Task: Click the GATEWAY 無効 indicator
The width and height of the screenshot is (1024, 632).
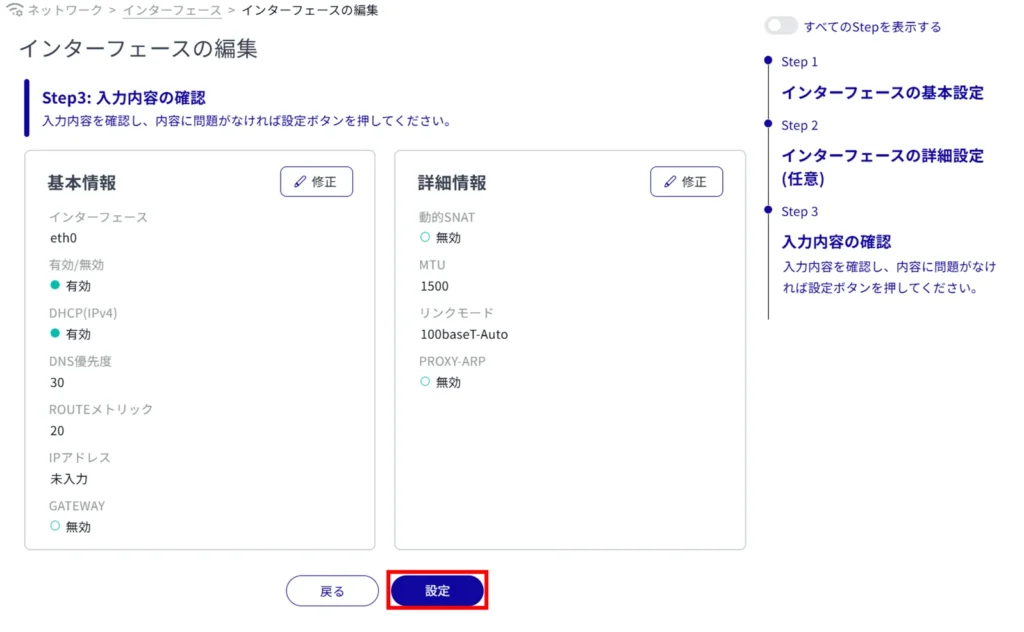Action: pos(55,525)
